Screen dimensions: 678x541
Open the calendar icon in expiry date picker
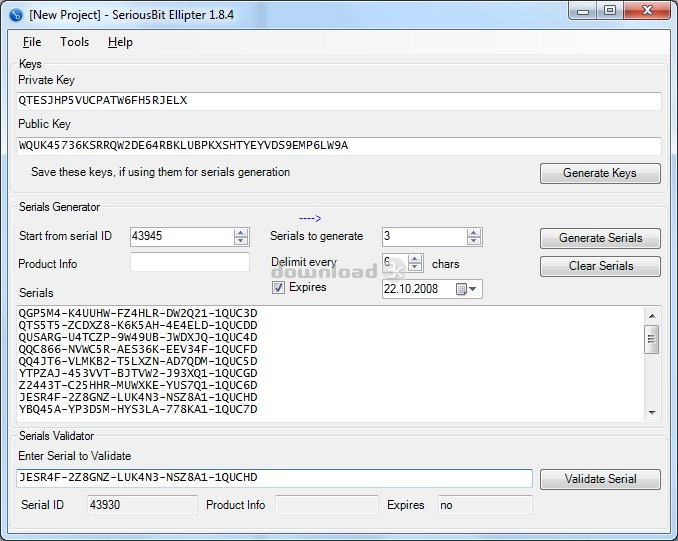(461, 289)
